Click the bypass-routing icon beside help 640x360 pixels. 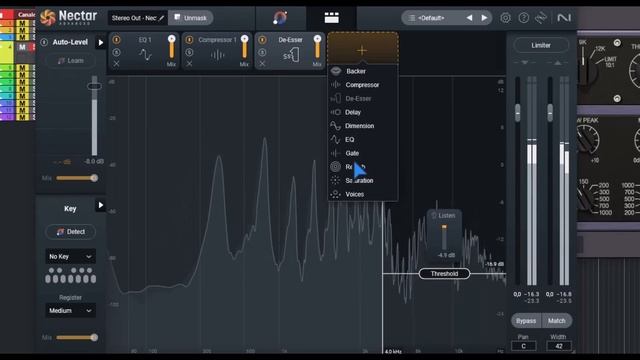(541, 18)
